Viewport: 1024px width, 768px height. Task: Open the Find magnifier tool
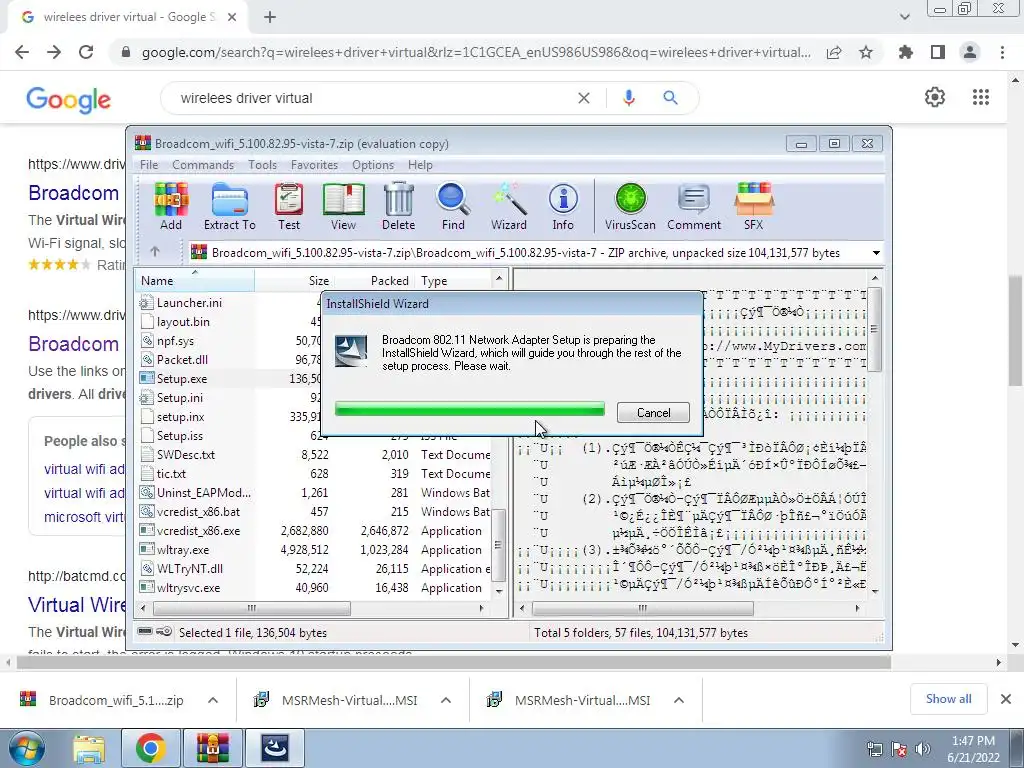click(x=453, y=206)
